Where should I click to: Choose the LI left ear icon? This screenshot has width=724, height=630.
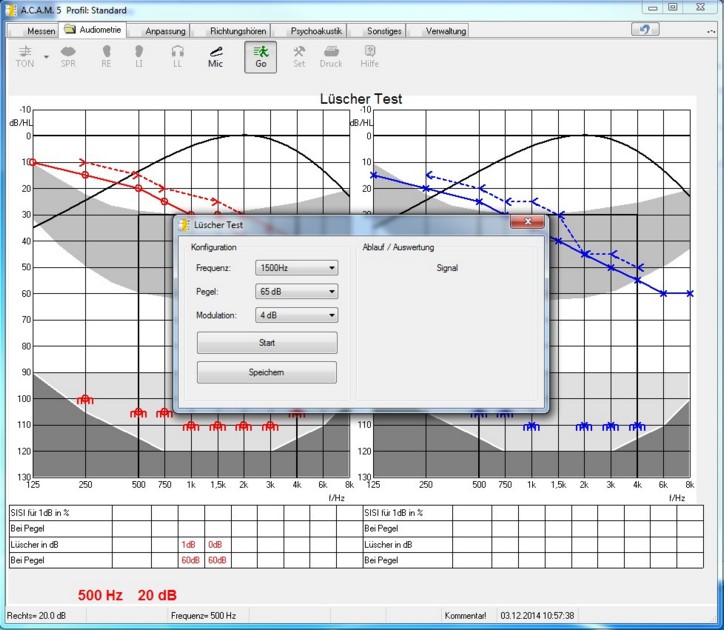139,57
